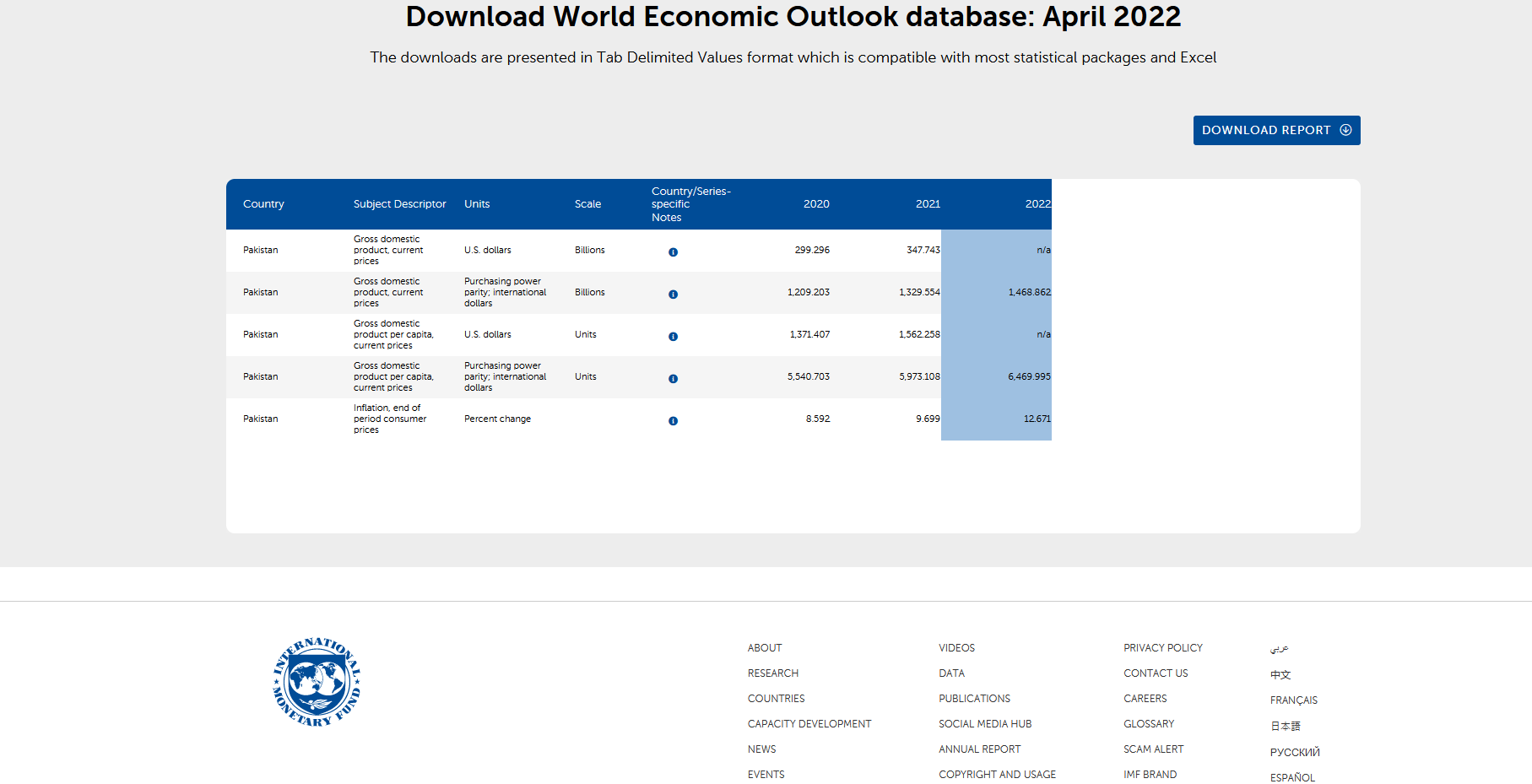
Task: Switch language to Français
Action: tap(1293, 700)
